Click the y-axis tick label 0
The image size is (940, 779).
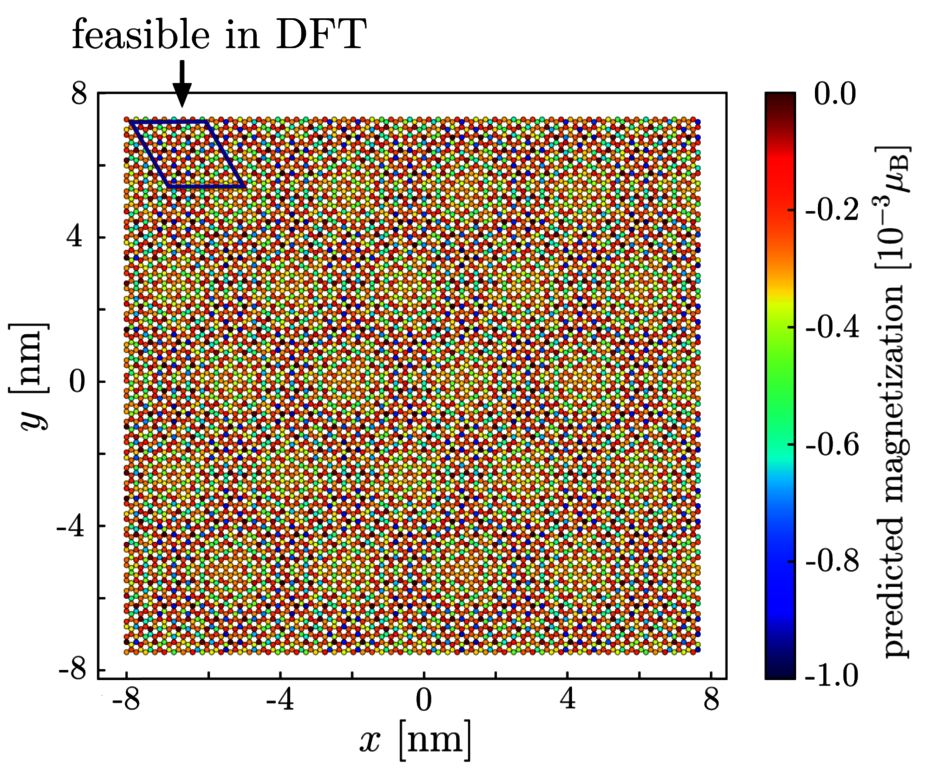point(79,382)
